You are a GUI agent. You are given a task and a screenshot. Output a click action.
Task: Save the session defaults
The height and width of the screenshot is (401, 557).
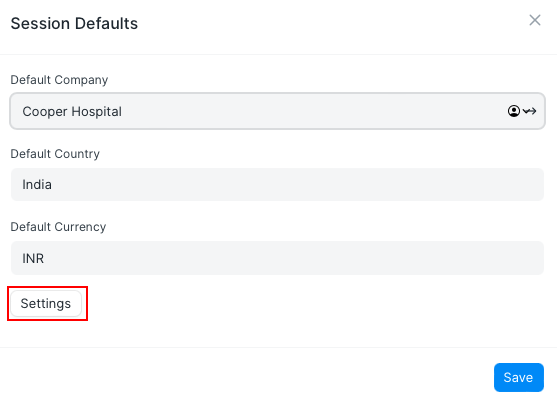point(519,377)
